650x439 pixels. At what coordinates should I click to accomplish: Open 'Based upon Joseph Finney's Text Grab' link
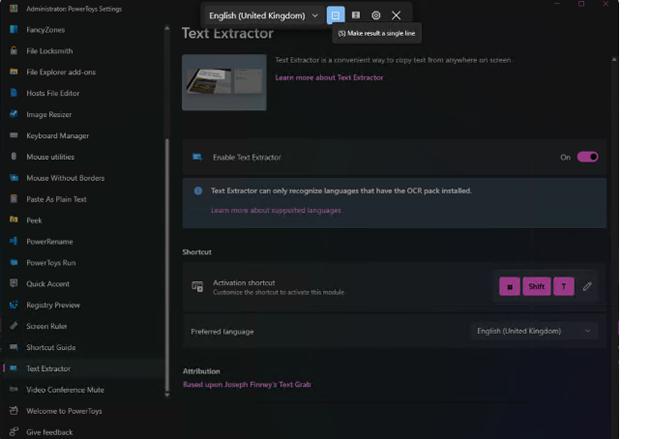[247, 384]
